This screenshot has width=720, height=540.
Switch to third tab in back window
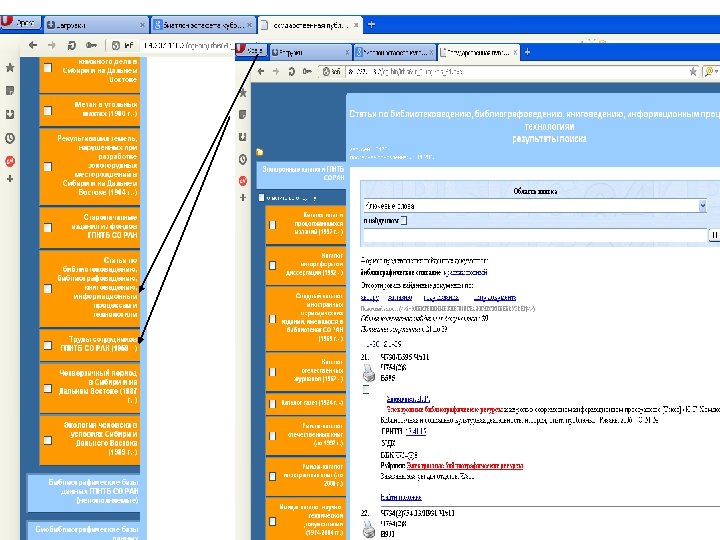point(310,25)
